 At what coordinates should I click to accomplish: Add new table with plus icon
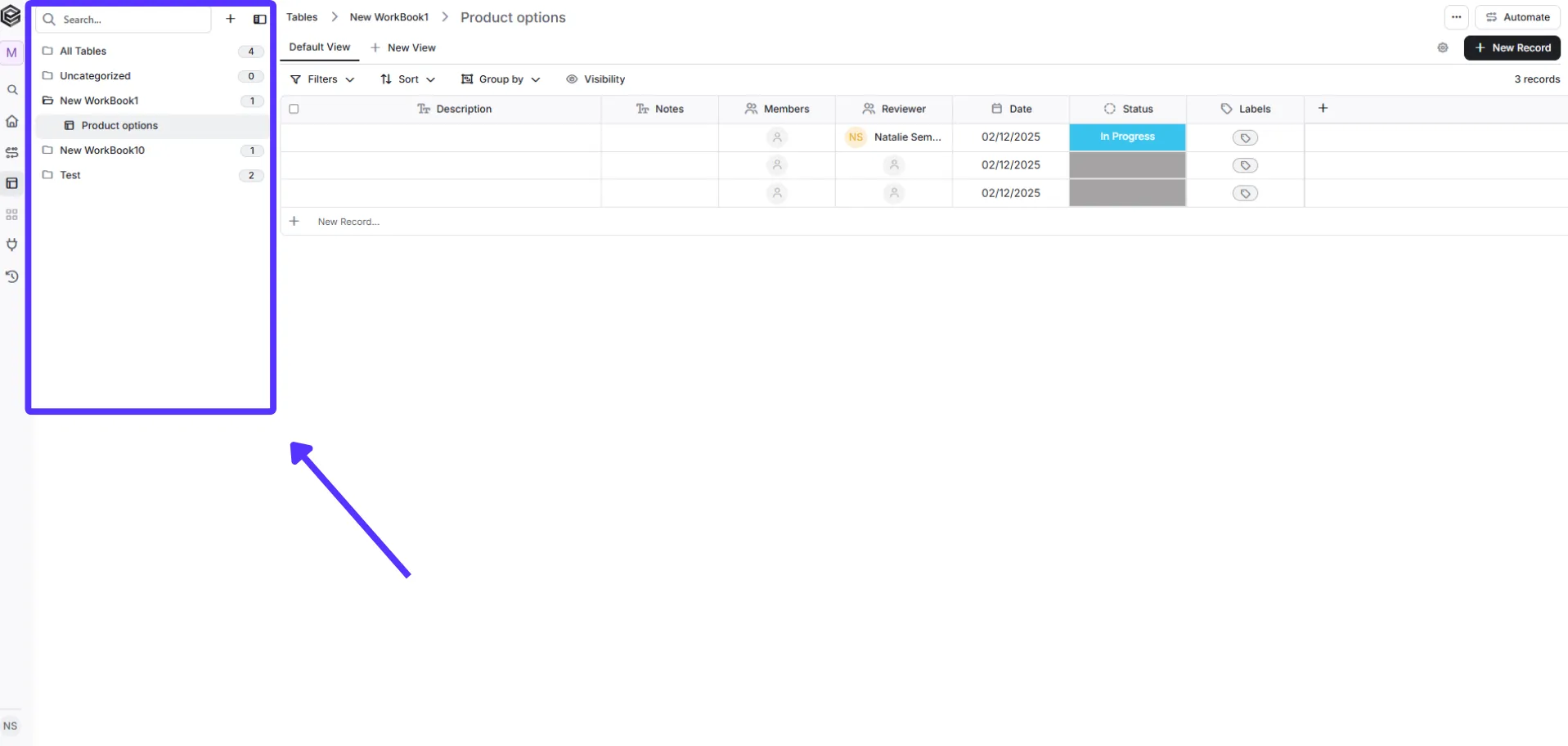pyautogui.click(x=231, y=19)
